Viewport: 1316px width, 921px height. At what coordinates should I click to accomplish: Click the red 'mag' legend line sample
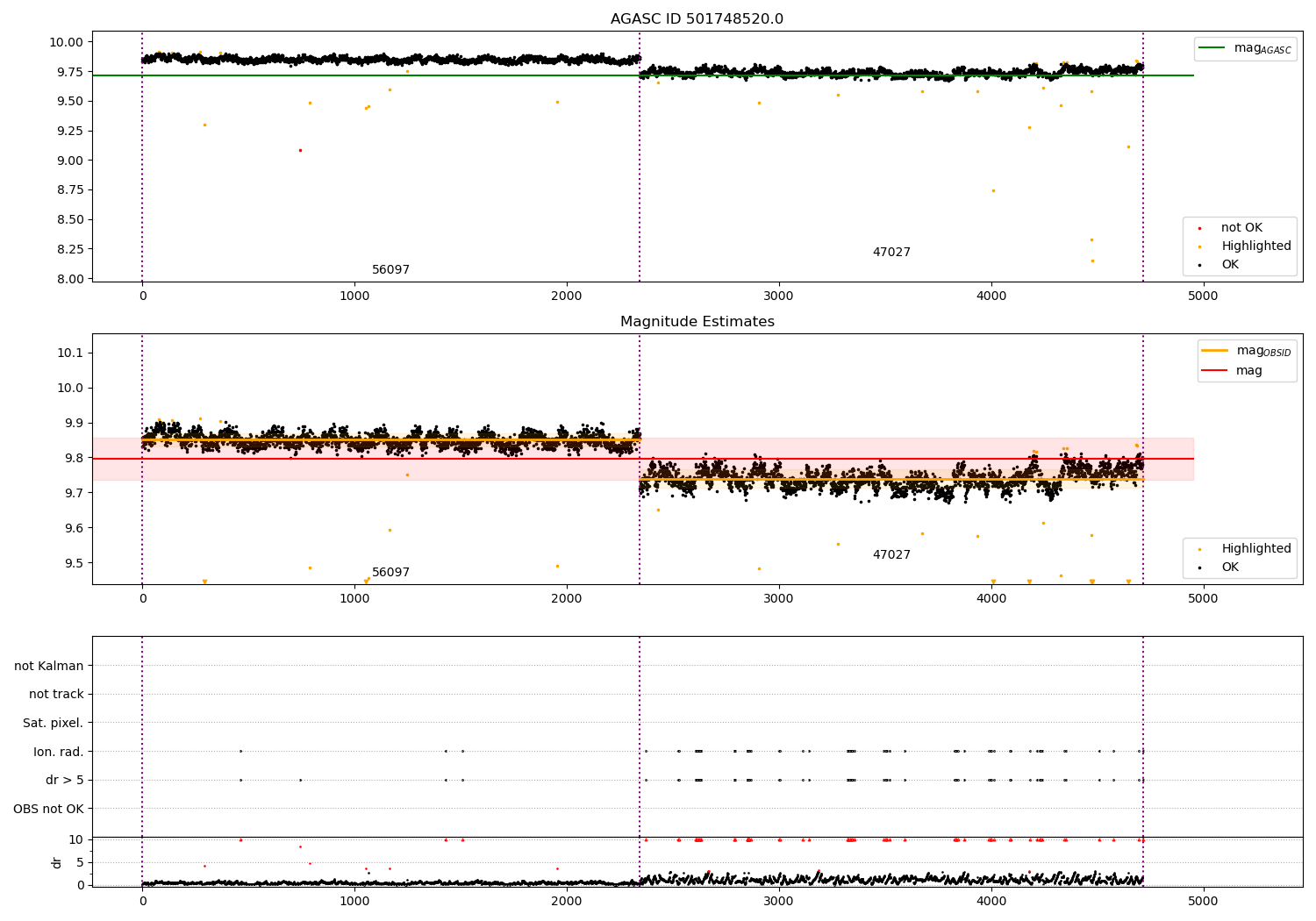(x=1215, y=370)
